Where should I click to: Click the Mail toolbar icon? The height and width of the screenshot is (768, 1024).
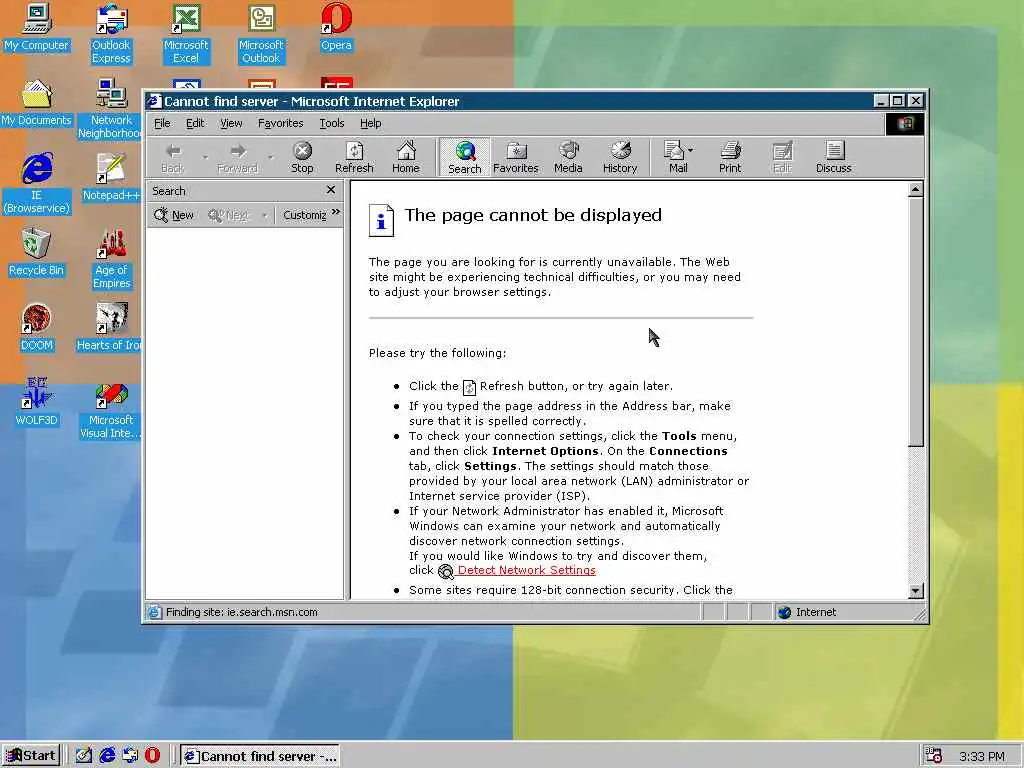tap(673, 157)
